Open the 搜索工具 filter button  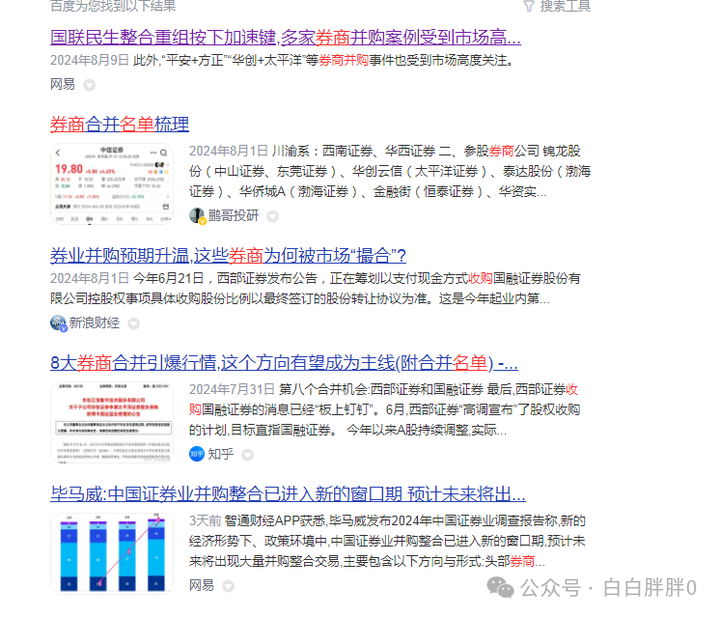pos(557,6)
